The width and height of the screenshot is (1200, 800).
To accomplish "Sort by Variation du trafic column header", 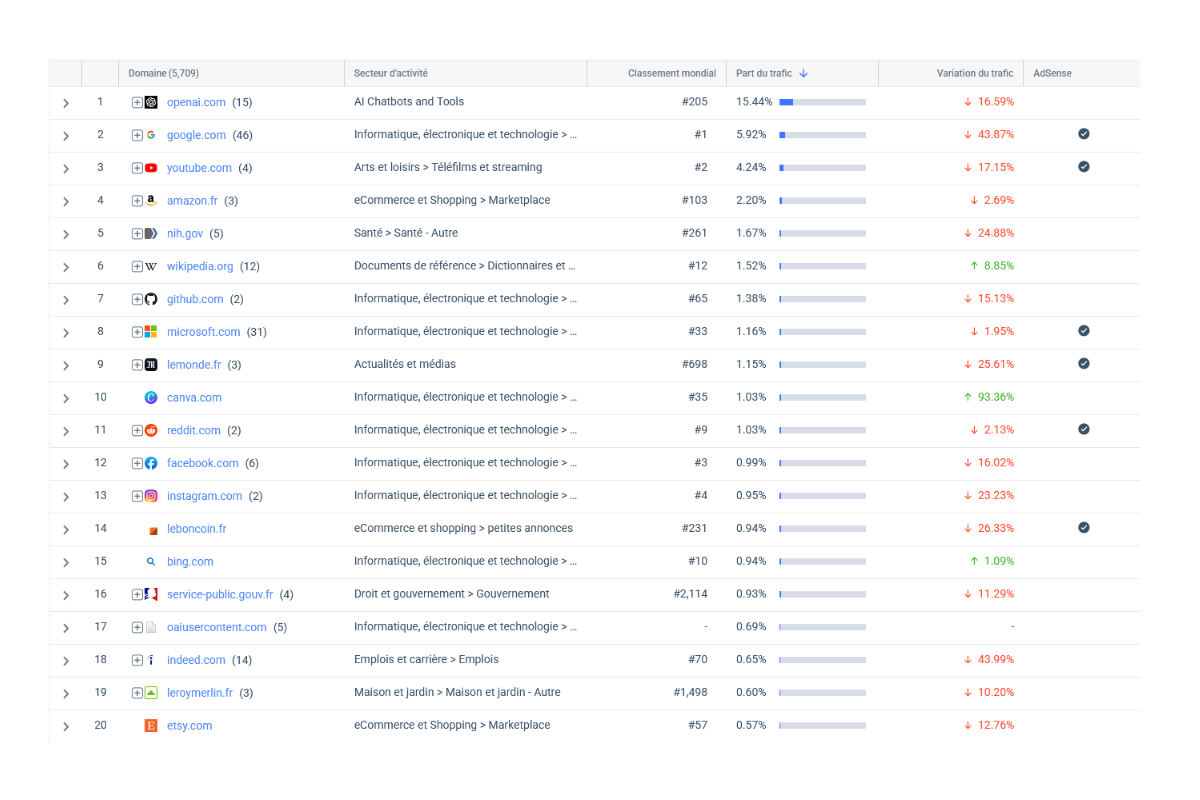I will click(974, 74).
